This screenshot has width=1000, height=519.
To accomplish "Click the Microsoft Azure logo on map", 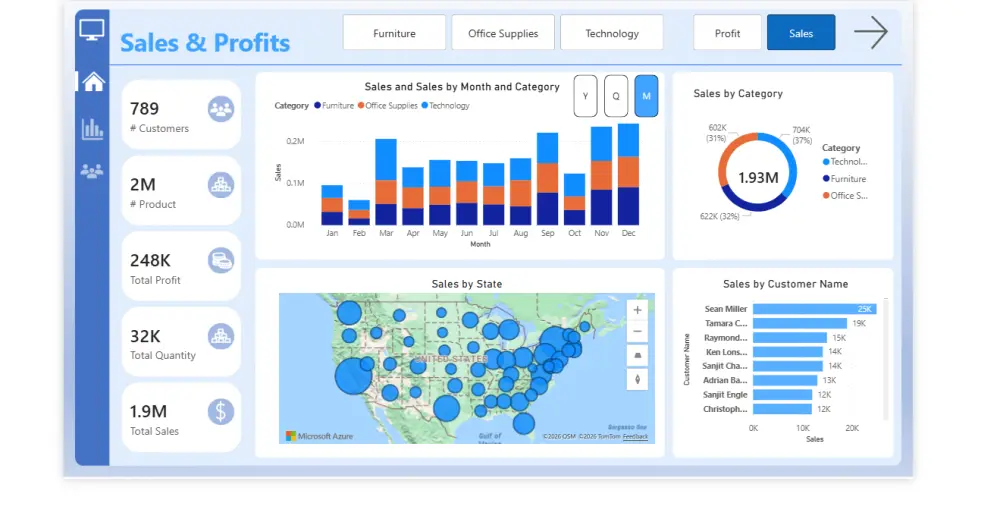I will tap(320, 436).
